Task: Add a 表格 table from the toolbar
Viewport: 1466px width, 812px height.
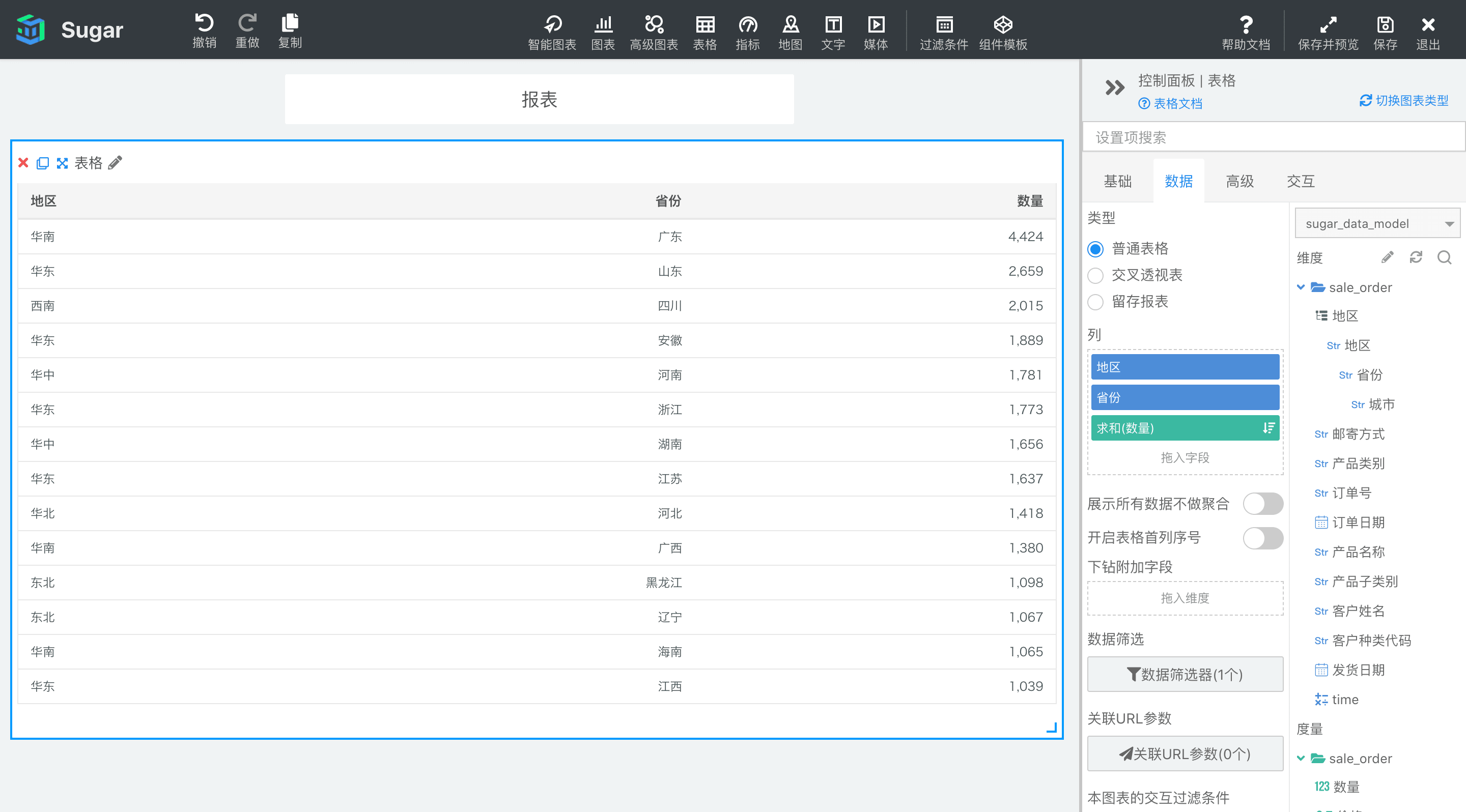Action: (704, 32)
